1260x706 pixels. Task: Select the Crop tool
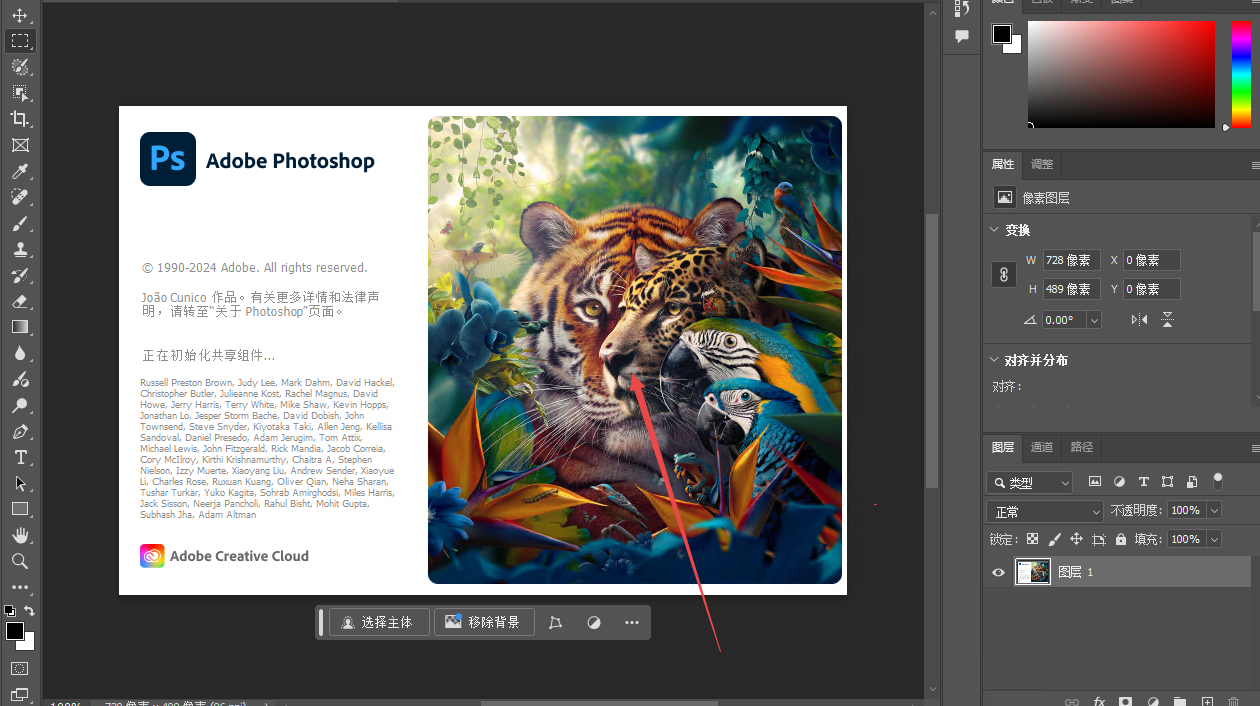click(20, 119)
